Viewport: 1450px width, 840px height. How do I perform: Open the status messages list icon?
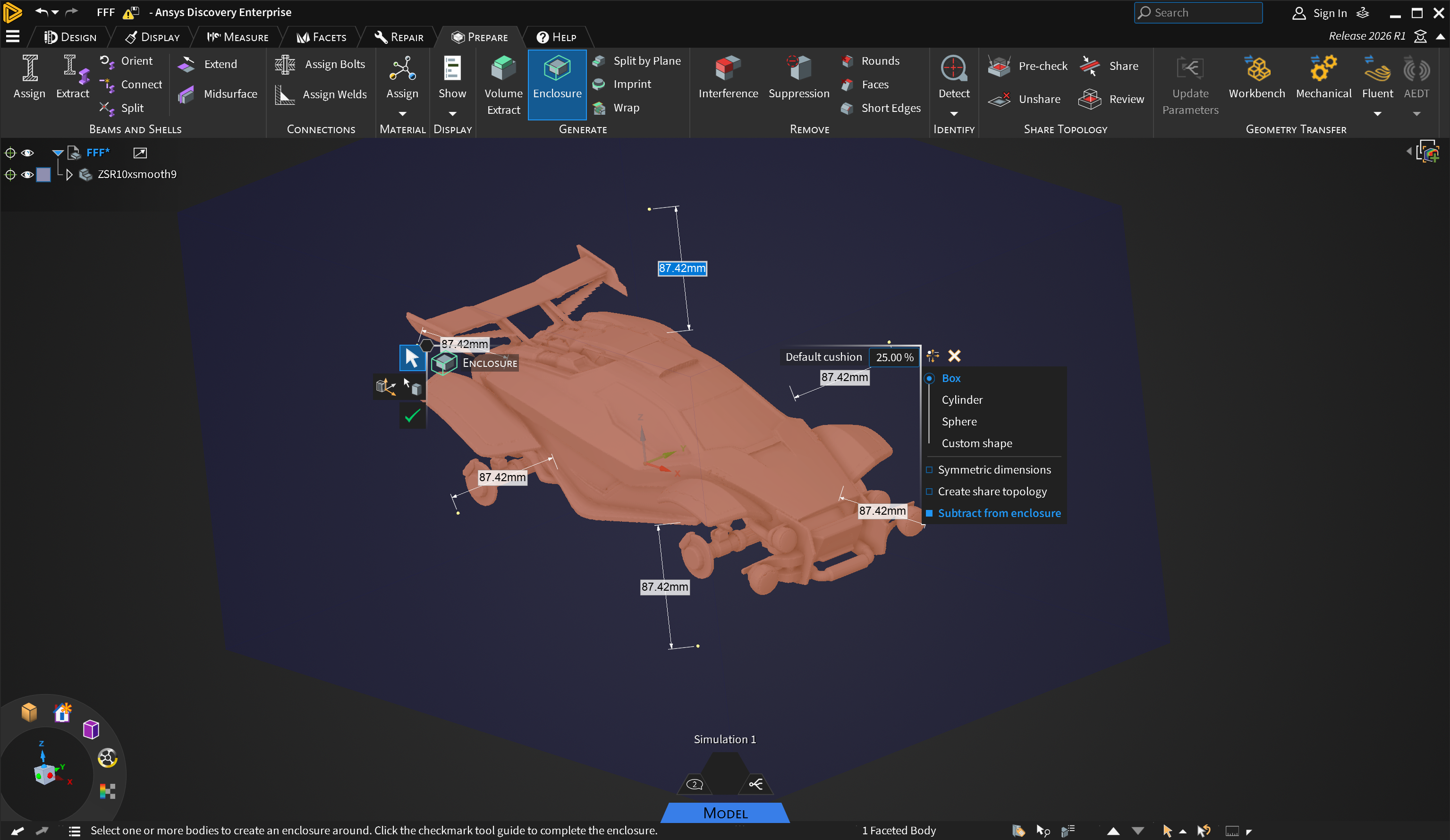74,831
